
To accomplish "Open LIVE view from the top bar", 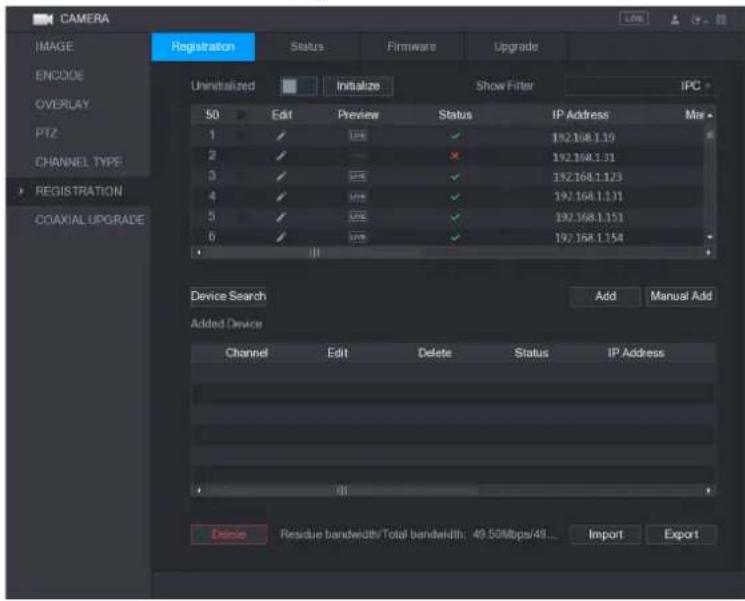I will click(x=634, y=19).
